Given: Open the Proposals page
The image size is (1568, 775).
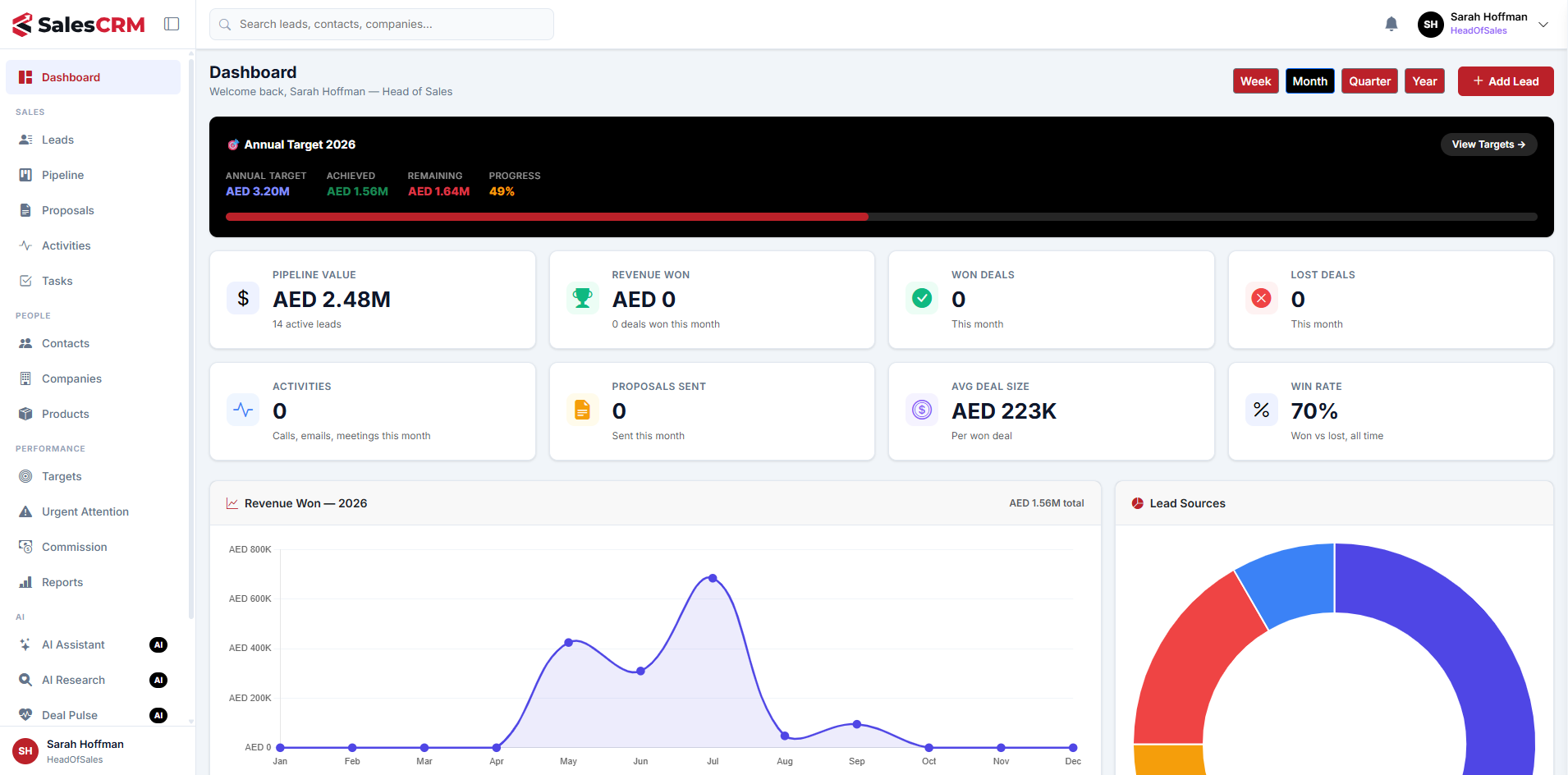Looking at the screenshot, I should tap(93, 210).
